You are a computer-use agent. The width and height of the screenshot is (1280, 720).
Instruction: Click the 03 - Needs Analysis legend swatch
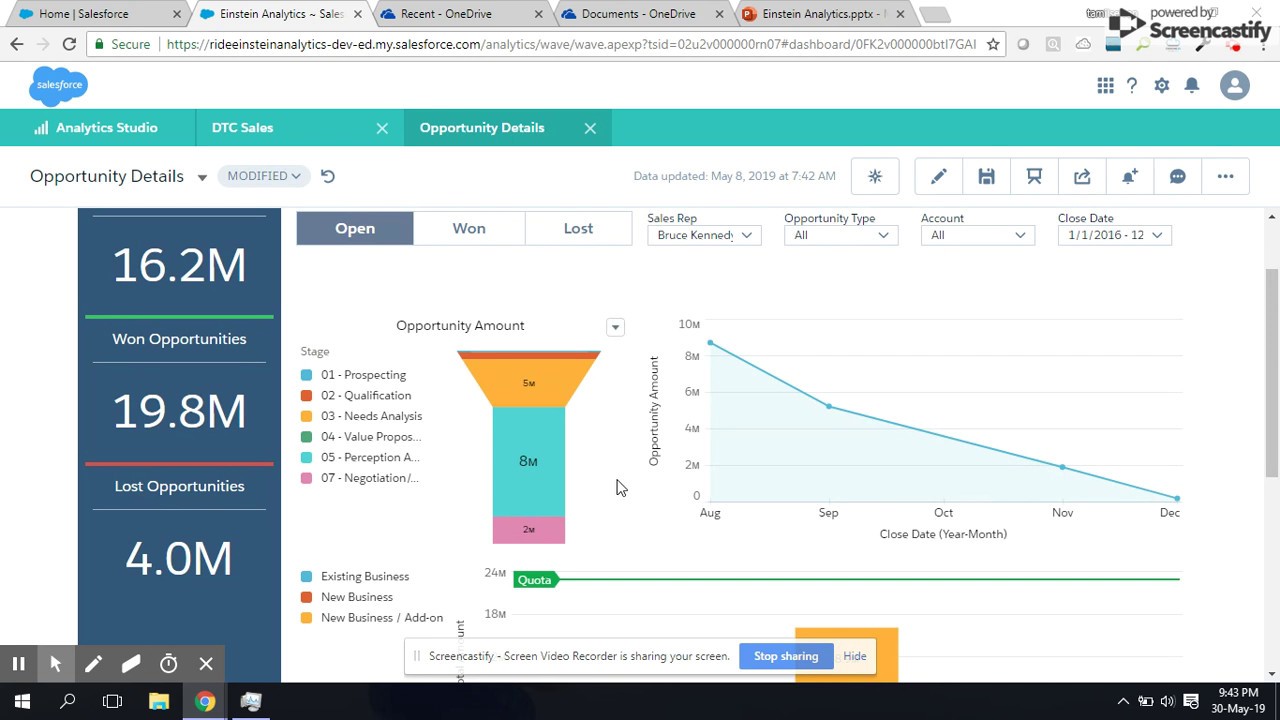[x=307, y=416]
